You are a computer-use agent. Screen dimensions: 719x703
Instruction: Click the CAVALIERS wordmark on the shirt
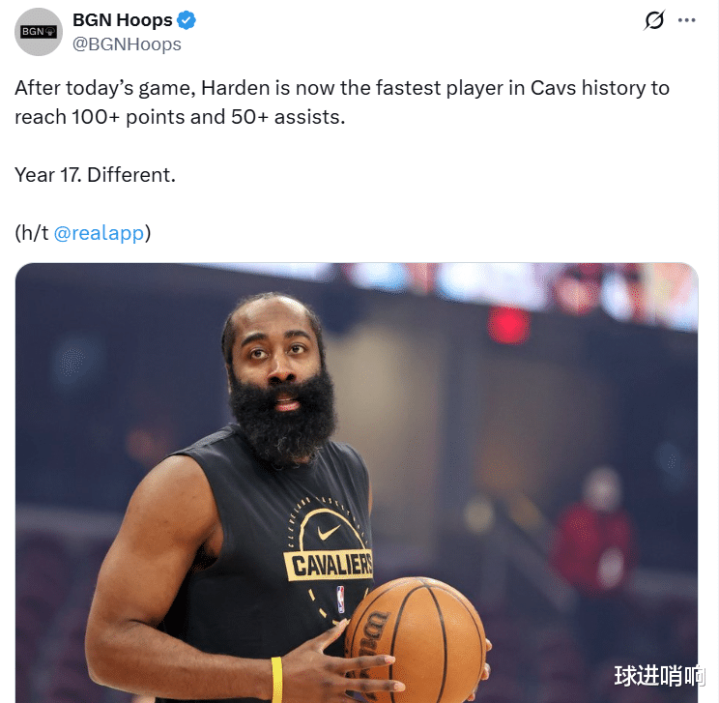328,565
